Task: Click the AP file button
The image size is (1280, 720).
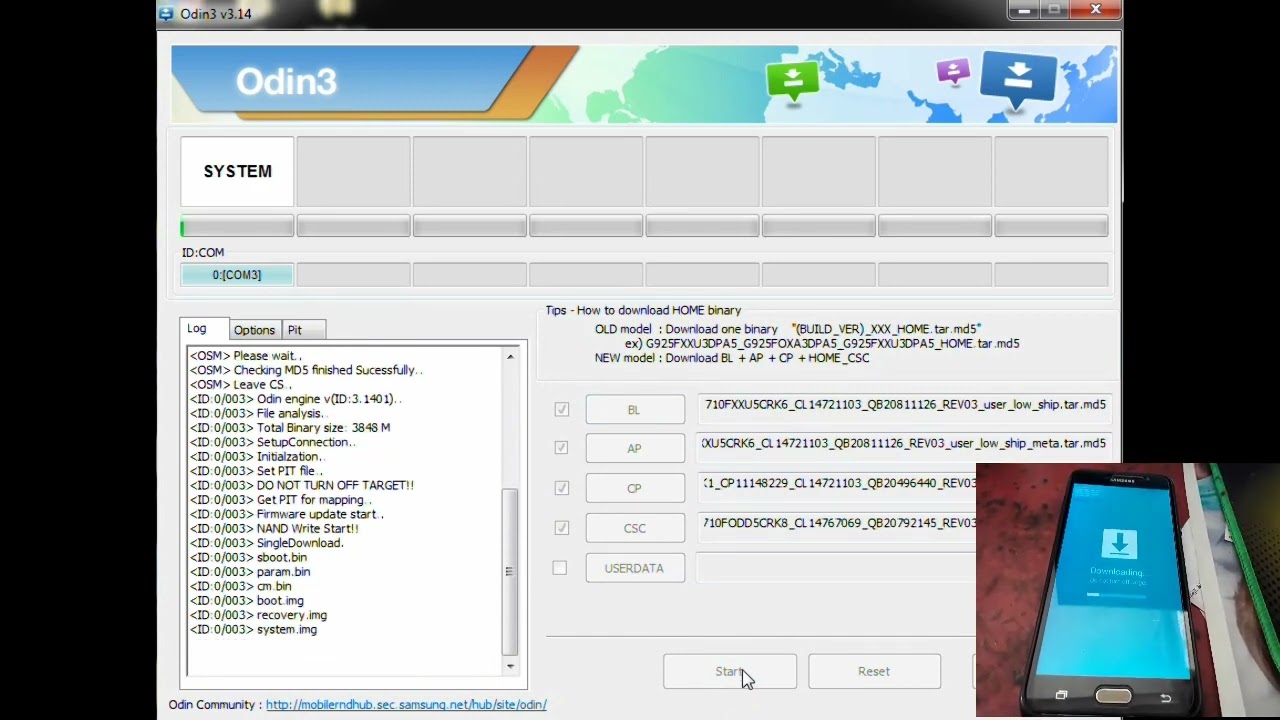Action: click(x=635, y=449)
